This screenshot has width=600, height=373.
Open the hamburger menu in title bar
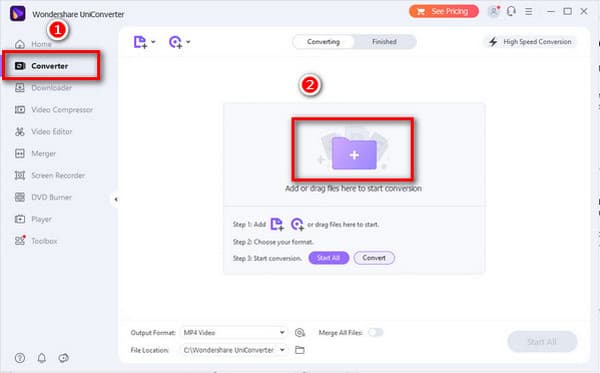(529, 11)
